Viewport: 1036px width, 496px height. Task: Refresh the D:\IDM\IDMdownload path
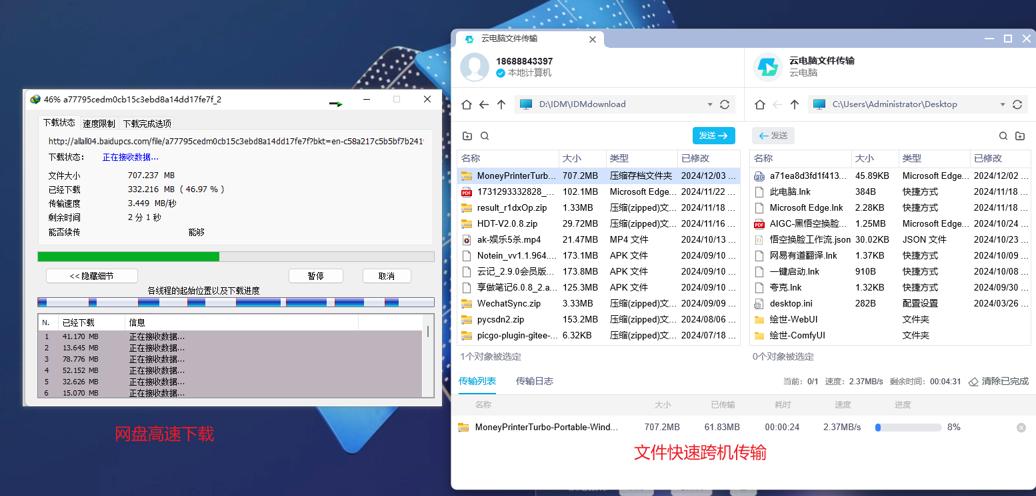pyautogui.click(x=725, y=104)
